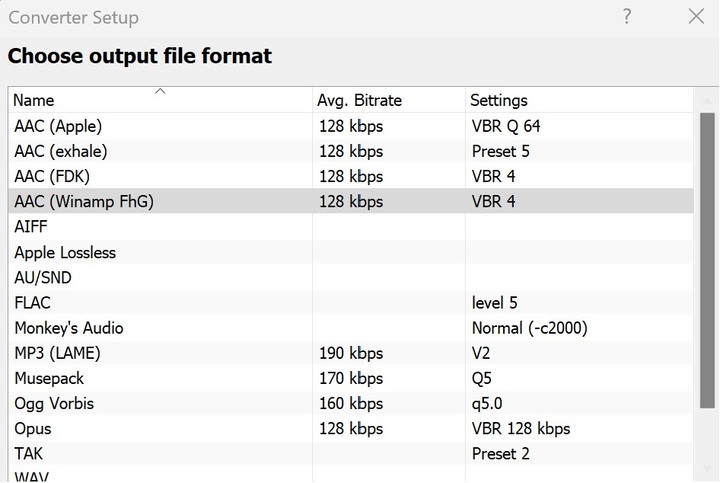This screenshot has width=720, height=483.
Task: Select the Ogg Vorbis format row
Action: coord(351,404)
